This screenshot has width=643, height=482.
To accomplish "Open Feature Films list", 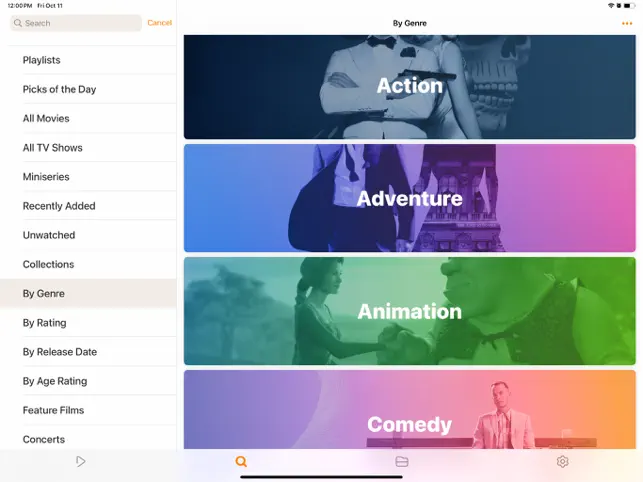I will 88,410.
